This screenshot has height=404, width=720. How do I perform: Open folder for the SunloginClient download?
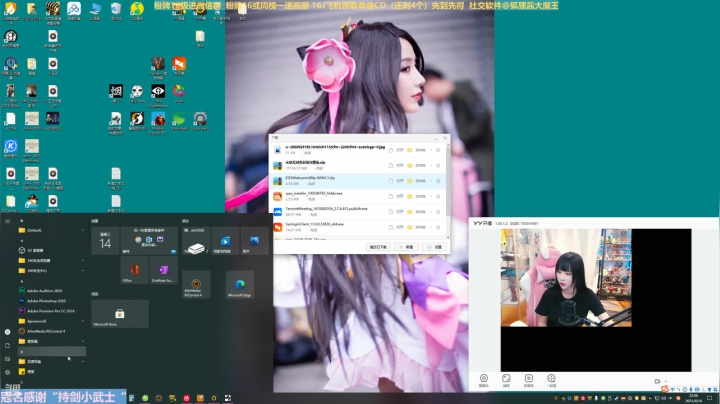tap(417, 227)
